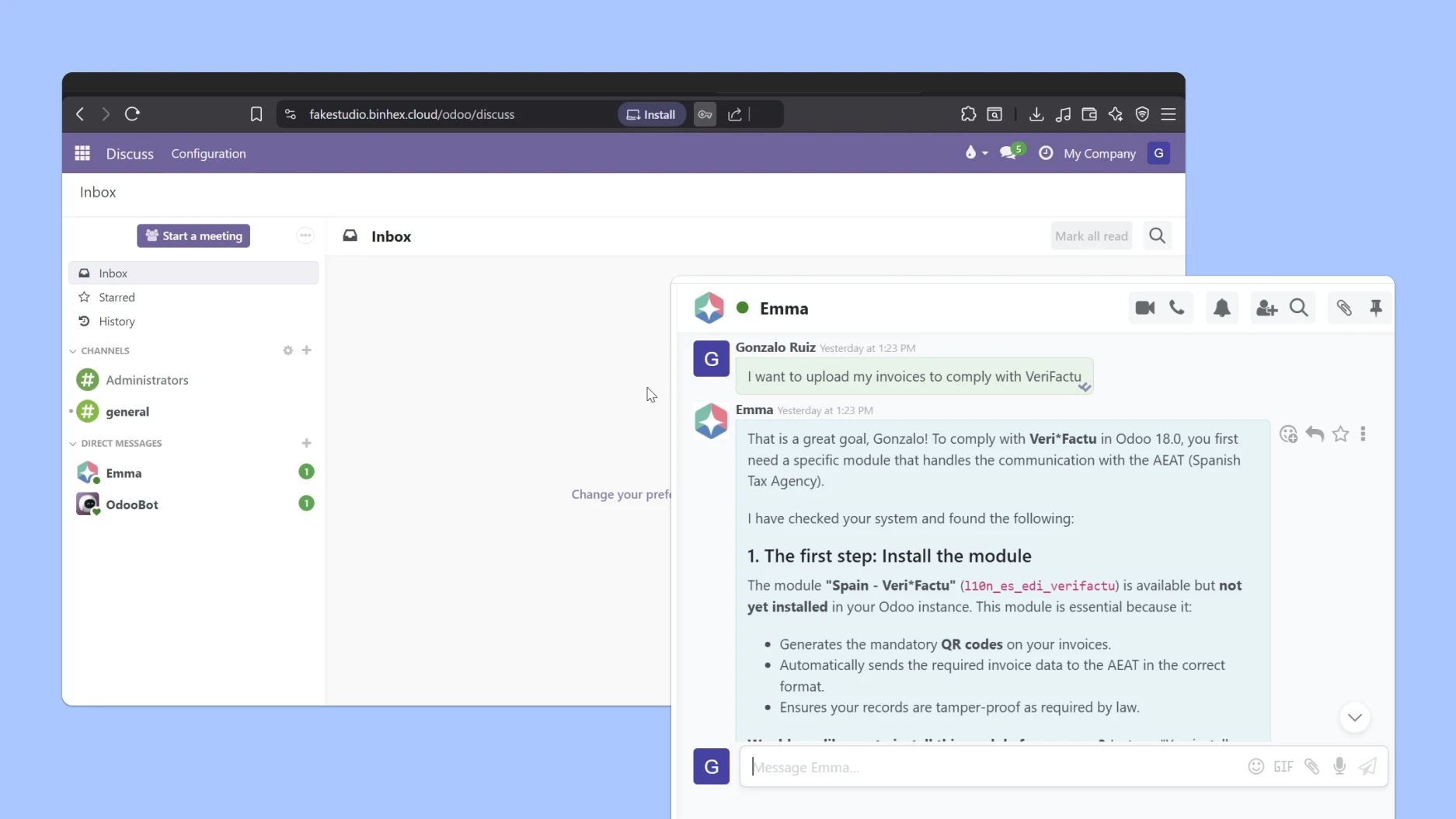This screenshot has width=1456, height=819.
Task: Click Emma's avatar in chat header
Action: tap(709, 308)
